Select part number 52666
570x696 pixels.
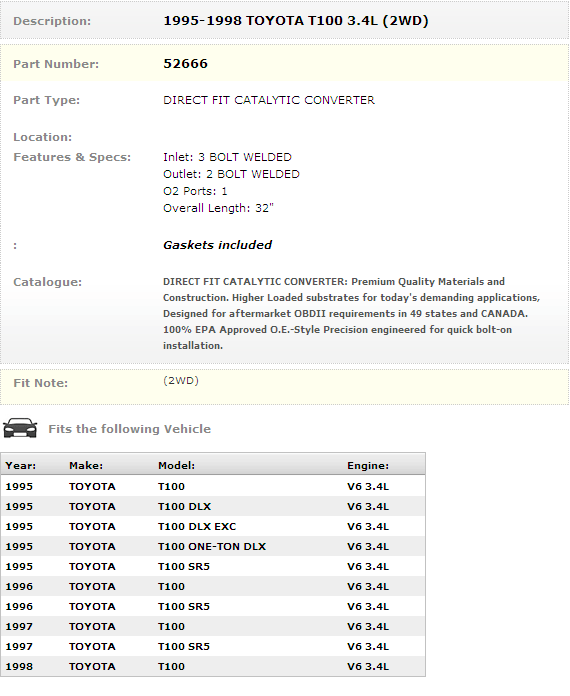coord(185,63)
